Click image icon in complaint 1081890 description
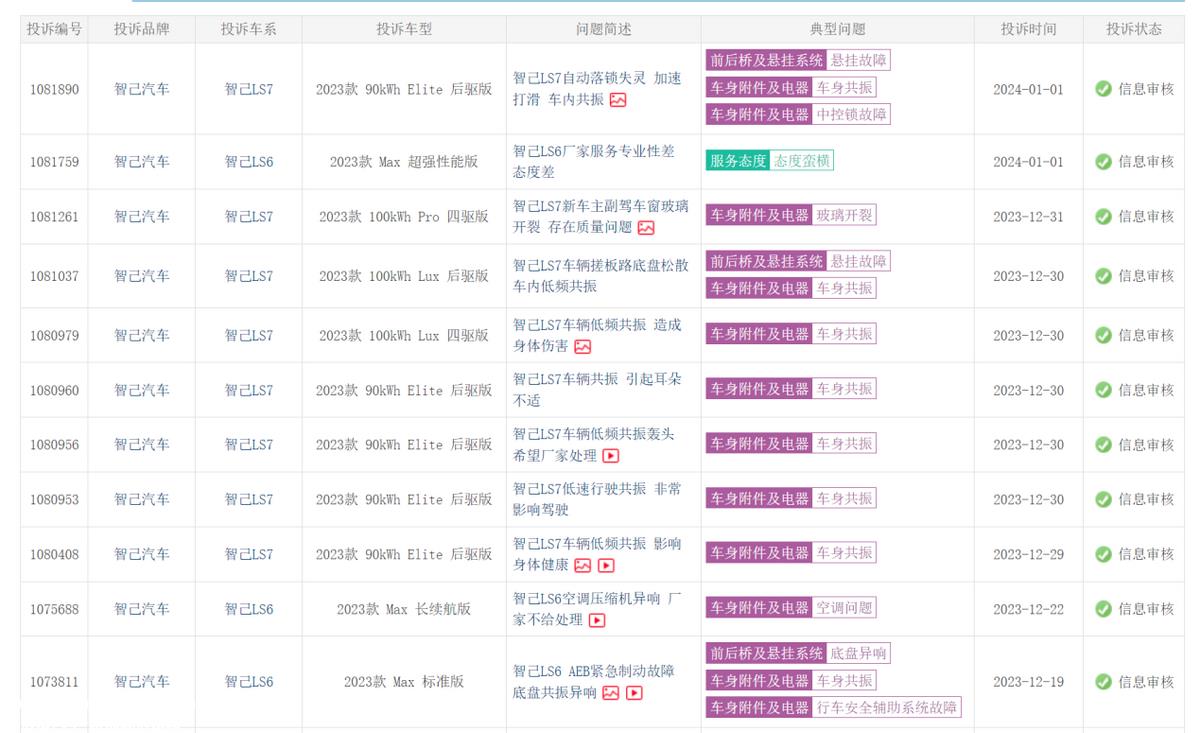Image resolution: width=1200 pixels, height=733 pixels. point(618,100)
